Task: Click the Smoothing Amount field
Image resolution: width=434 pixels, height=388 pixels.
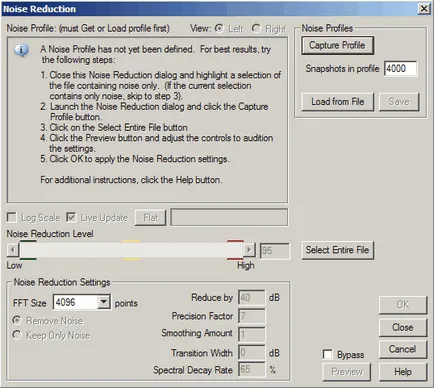Action: click(252, 334)
